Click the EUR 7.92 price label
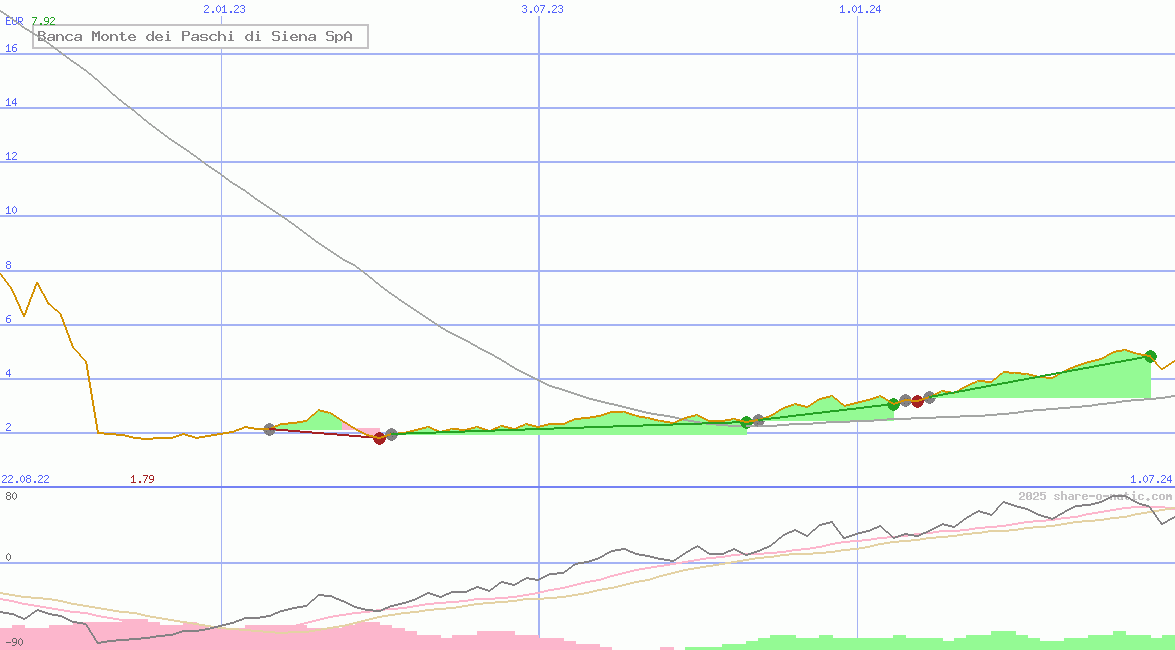 pos(31,21)
